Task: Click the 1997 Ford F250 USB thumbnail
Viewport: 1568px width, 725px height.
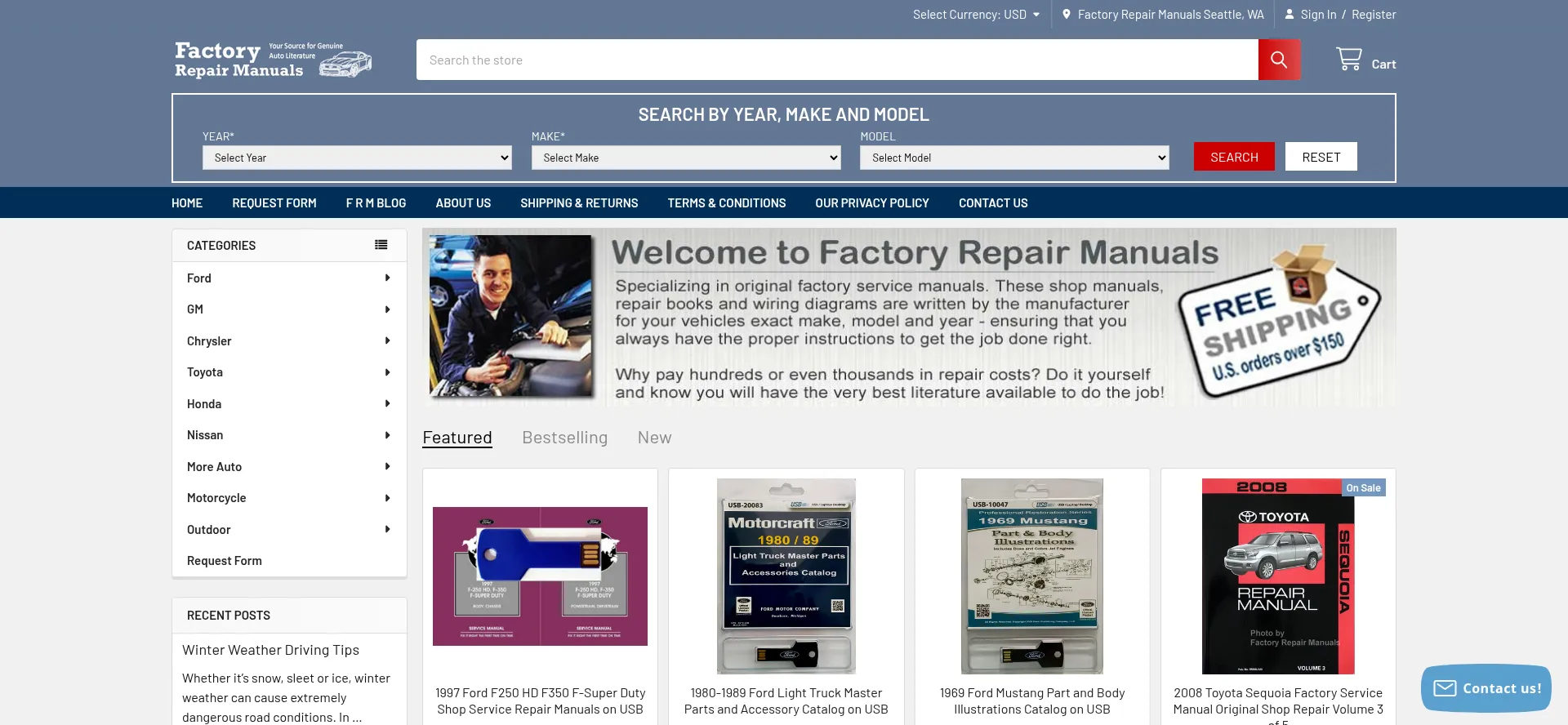Action: [x=540, y=576]
